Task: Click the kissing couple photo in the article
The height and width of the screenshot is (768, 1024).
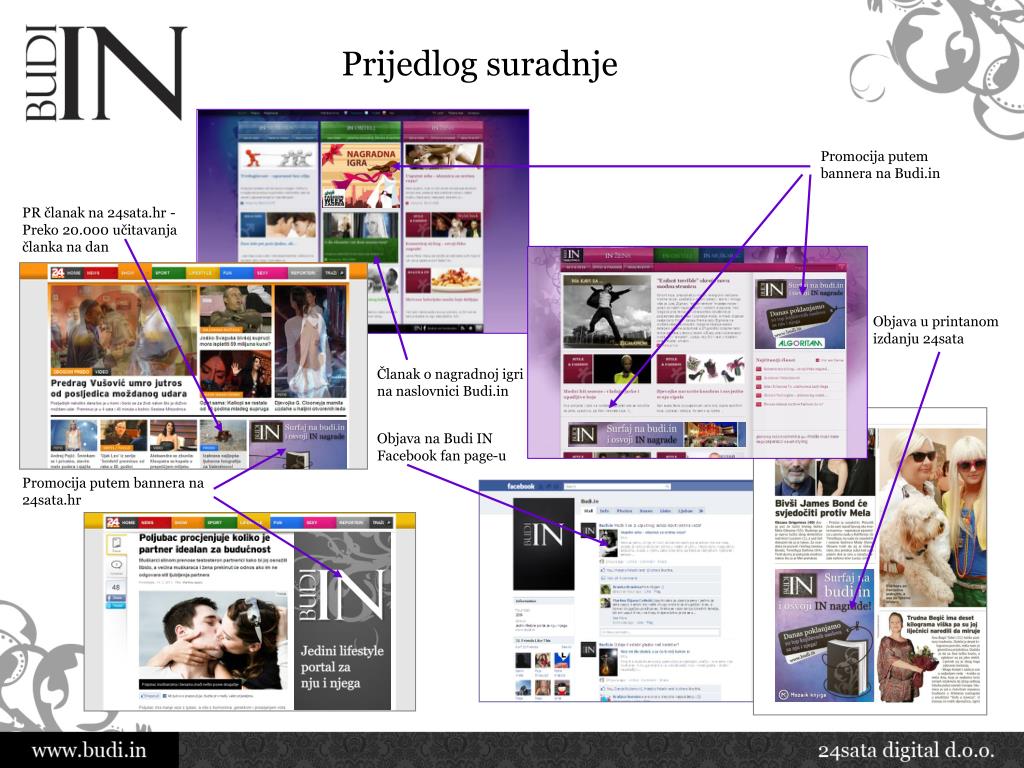Action: click(214, 640)
